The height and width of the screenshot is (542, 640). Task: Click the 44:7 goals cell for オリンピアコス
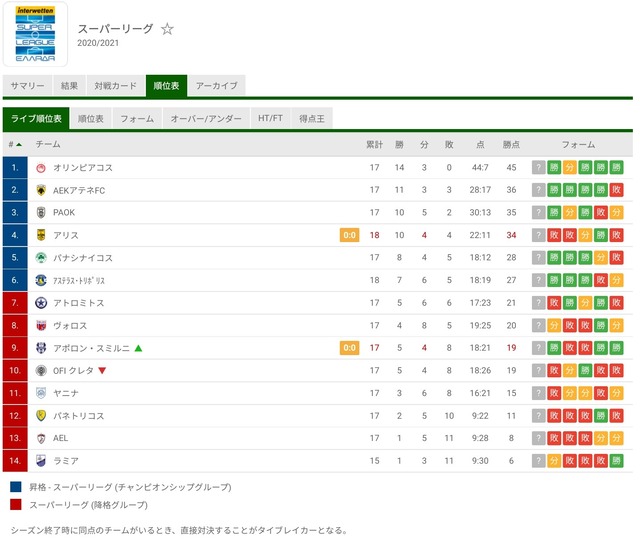(480, 167)
